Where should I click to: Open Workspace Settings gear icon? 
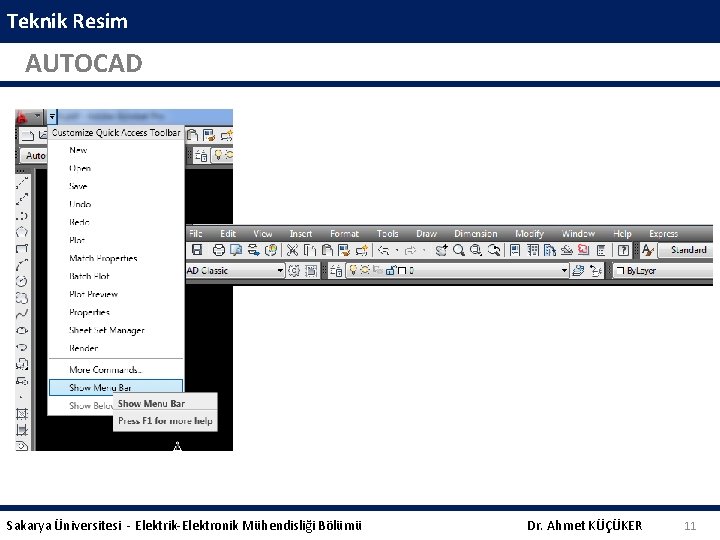tap(294, 271)
